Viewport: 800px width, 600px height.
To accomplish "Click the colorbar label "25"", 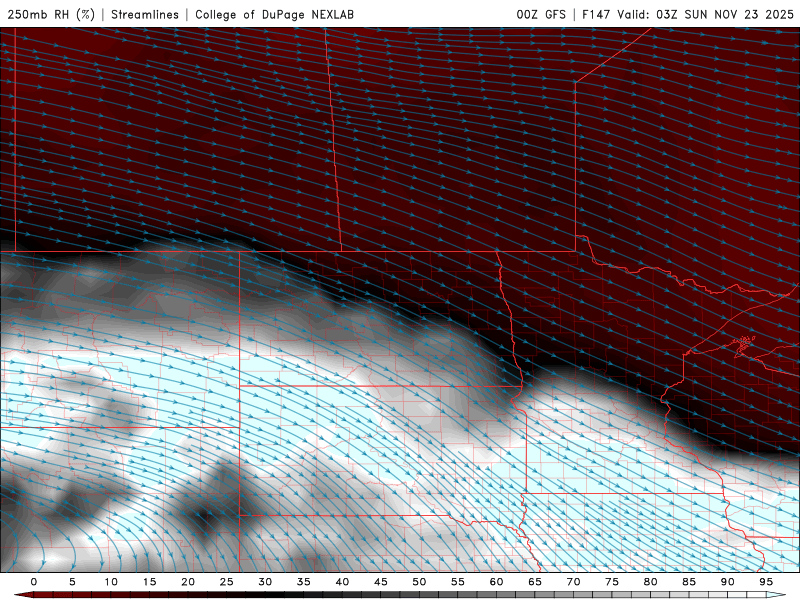I will (227, 582).
